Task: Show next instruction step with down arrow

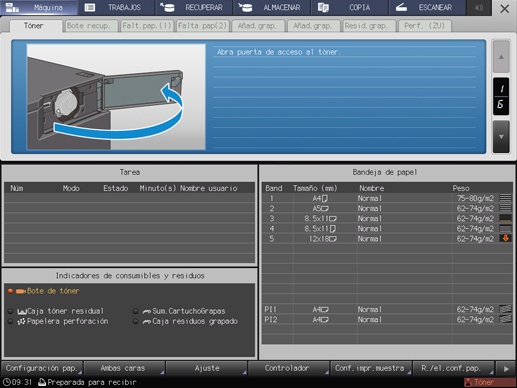Action: [501, 137]
